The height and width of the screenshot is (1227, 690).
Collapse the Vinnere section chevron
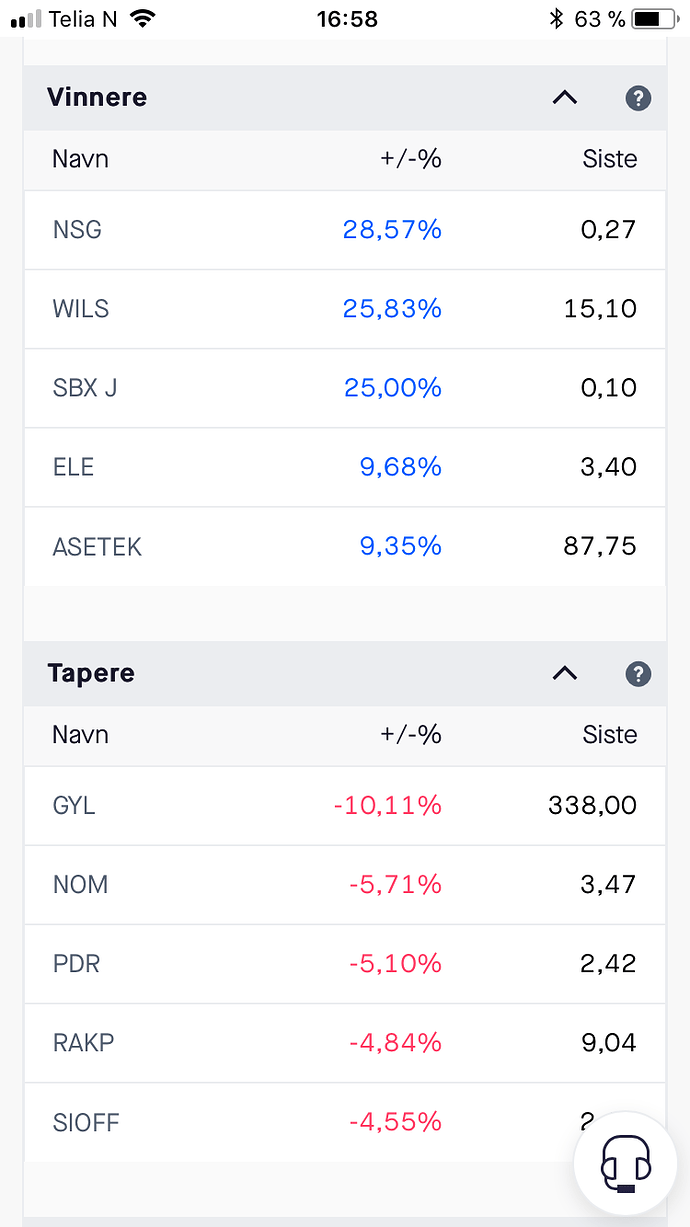click(x=565, y=98)
